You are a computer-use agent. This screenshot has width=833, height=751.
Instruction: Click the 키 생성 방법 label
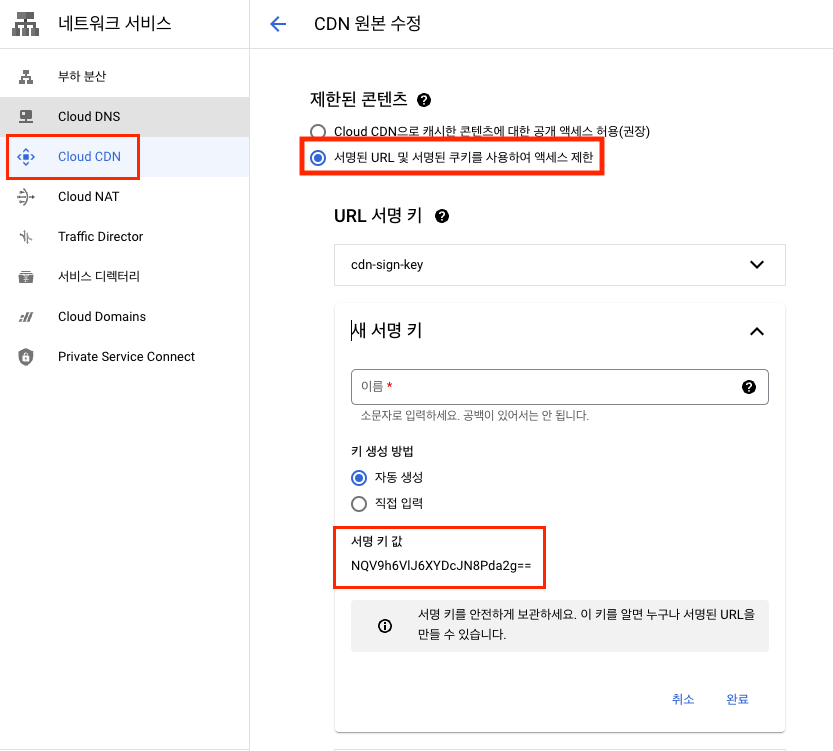382,451
